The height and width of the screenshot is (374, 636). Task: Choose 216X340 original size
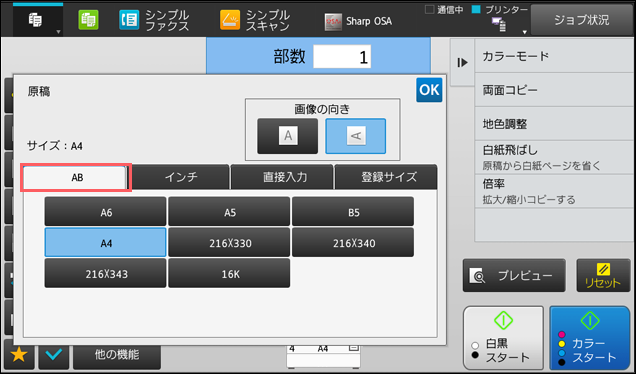(x=353, y=242)
